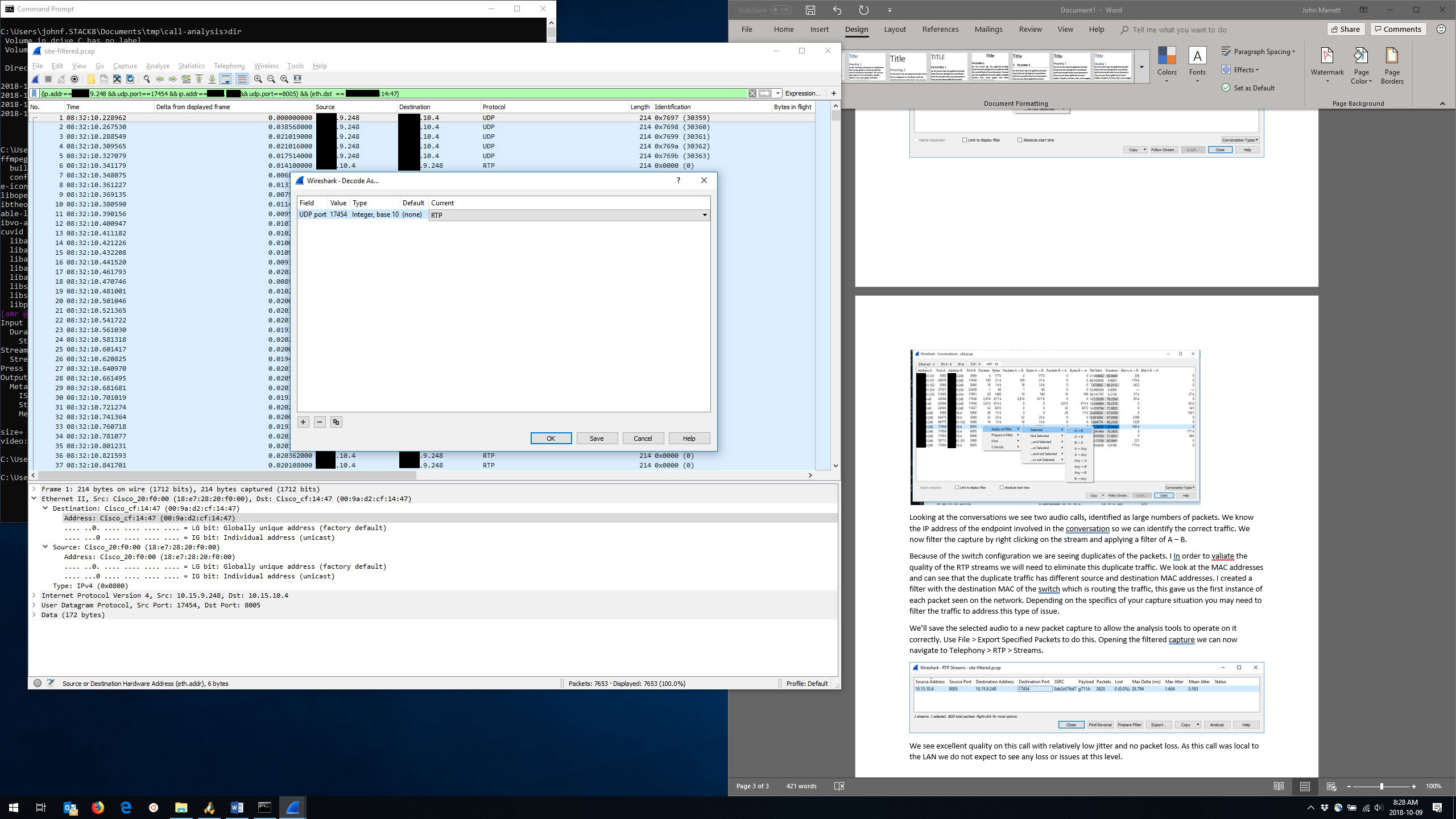Screen dimensions: 1456x819
Task: Expand the Frame 1 tree node
Action: click(x=35, y=489)
